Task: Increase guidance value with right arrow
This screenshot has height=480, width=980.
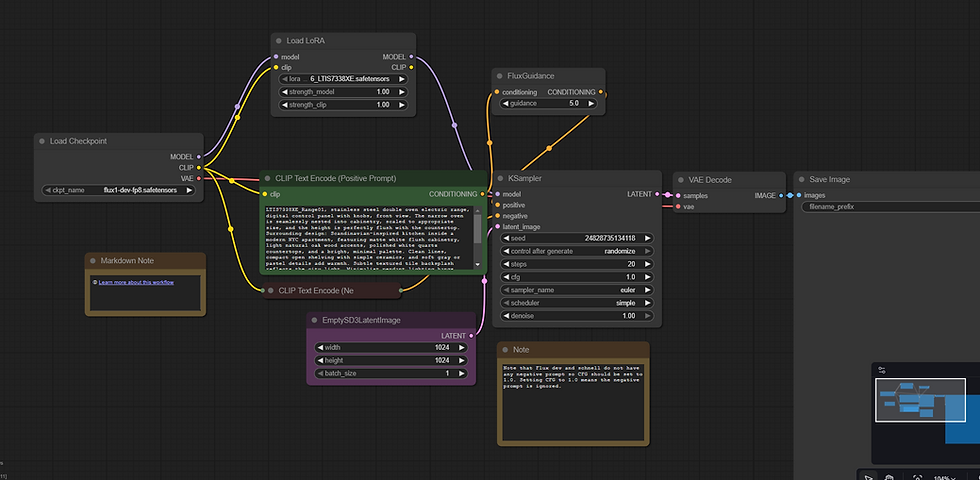Action: pos(590,103)
